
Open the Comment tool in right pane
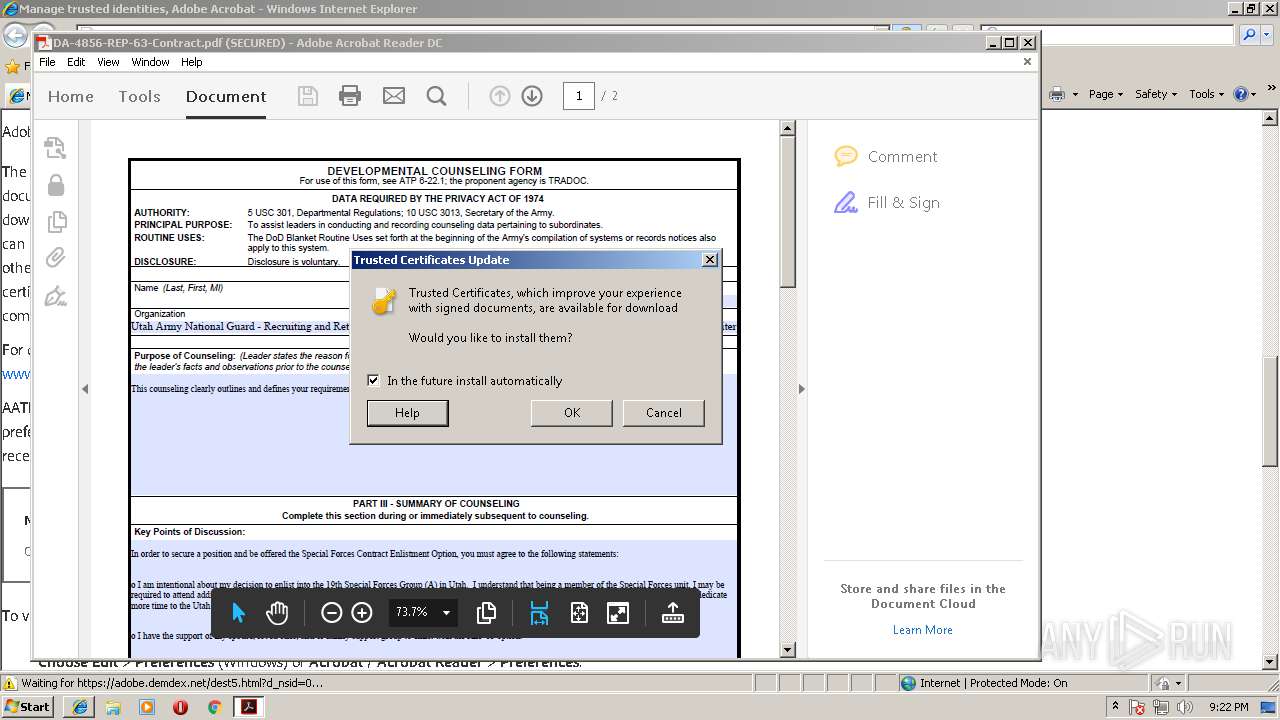coord(886,156)
